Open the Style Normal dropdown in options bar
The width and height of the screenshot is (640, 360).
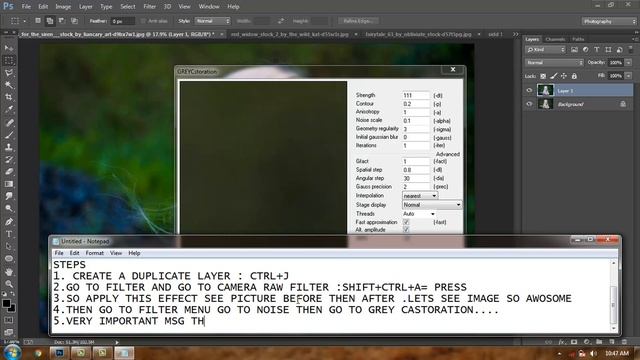(x=212, y=21)
